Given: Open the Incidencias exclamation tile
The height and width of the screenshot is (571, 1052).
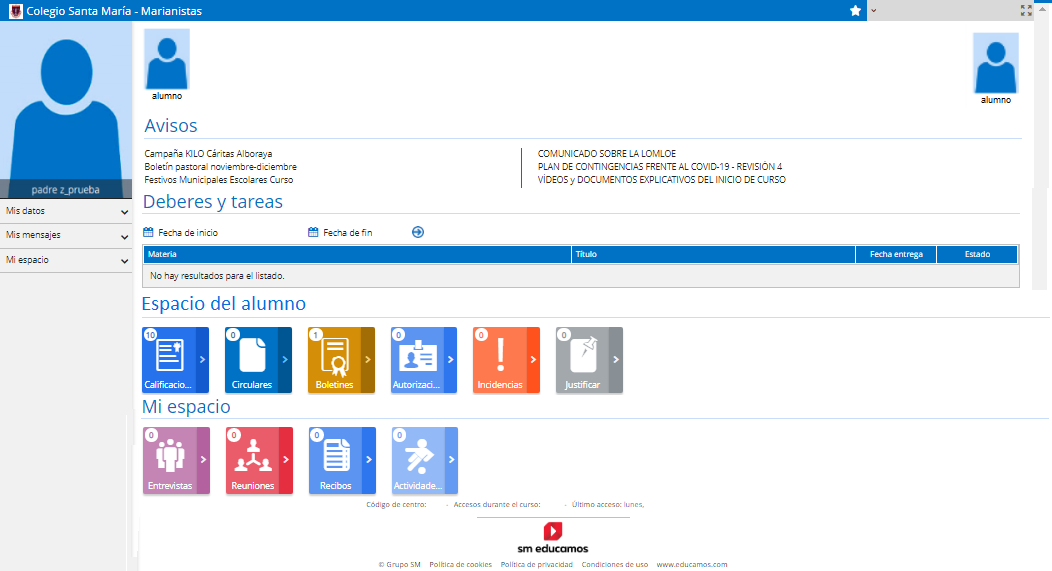Looking at the screenshot, I should (x=499, y=360).
